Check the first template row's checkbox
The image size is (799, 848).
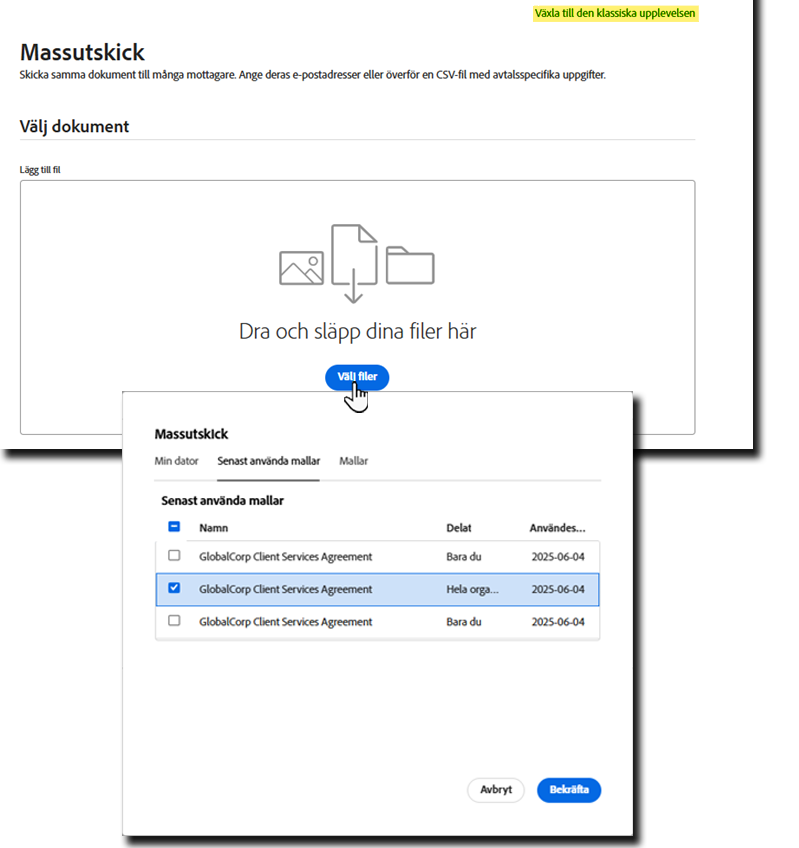point(174,556)
